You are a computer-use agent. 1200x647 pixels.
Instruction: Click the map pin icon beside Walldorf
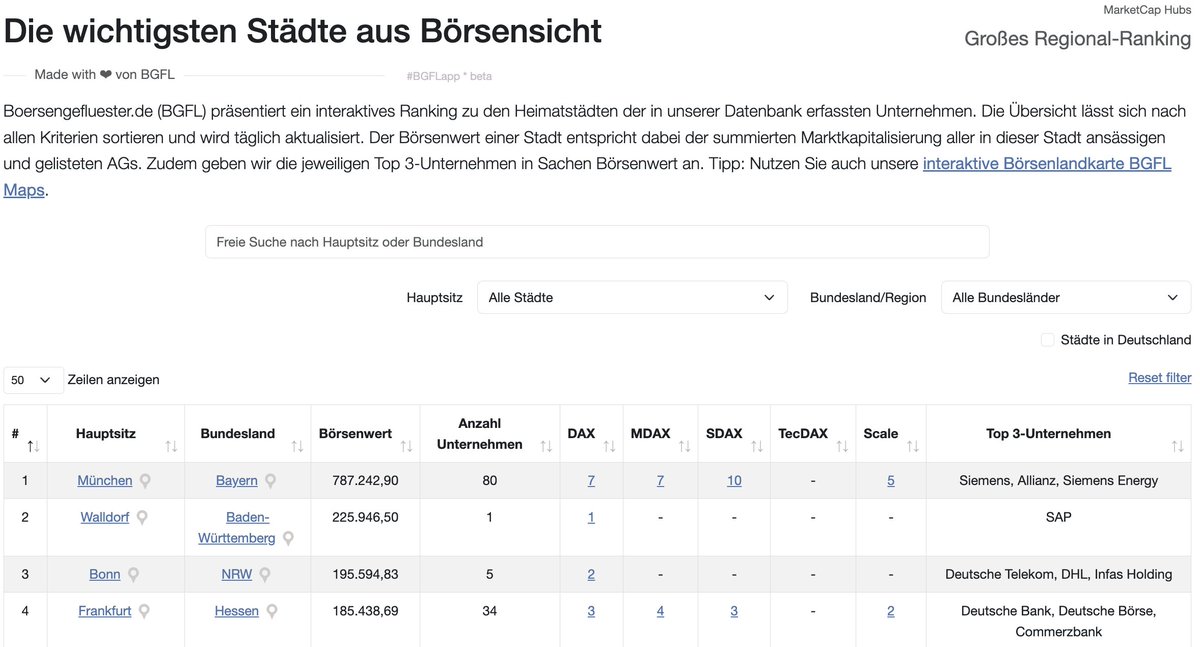[142, 518]
